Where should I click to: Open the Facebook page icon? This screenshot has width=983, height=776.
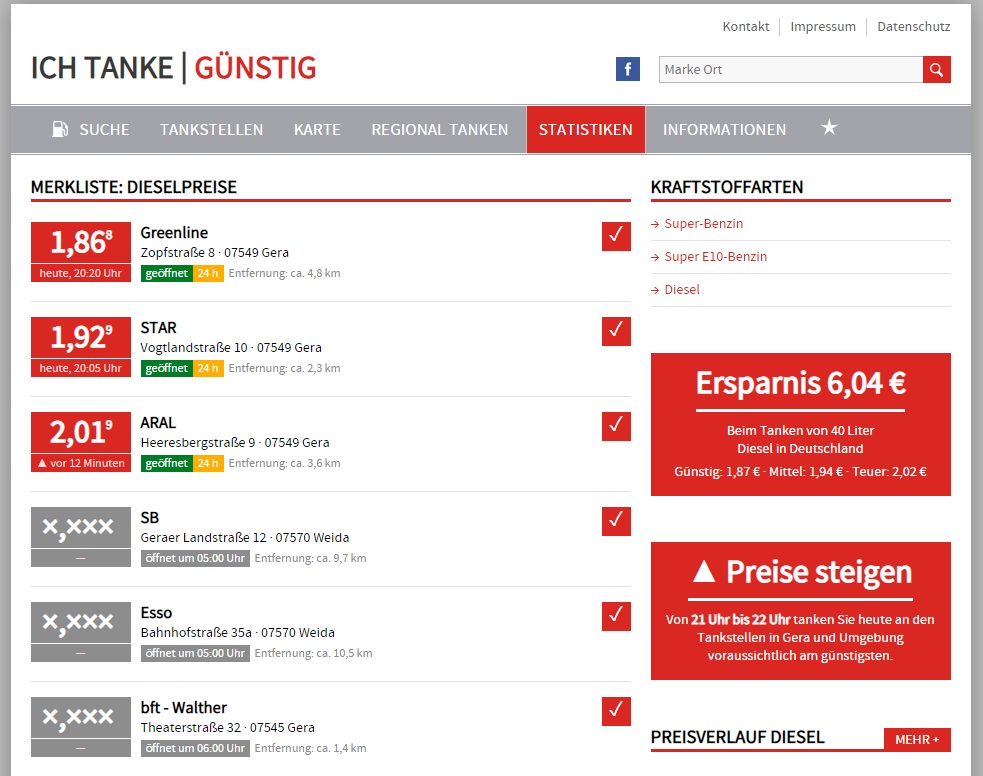(628, 69)
